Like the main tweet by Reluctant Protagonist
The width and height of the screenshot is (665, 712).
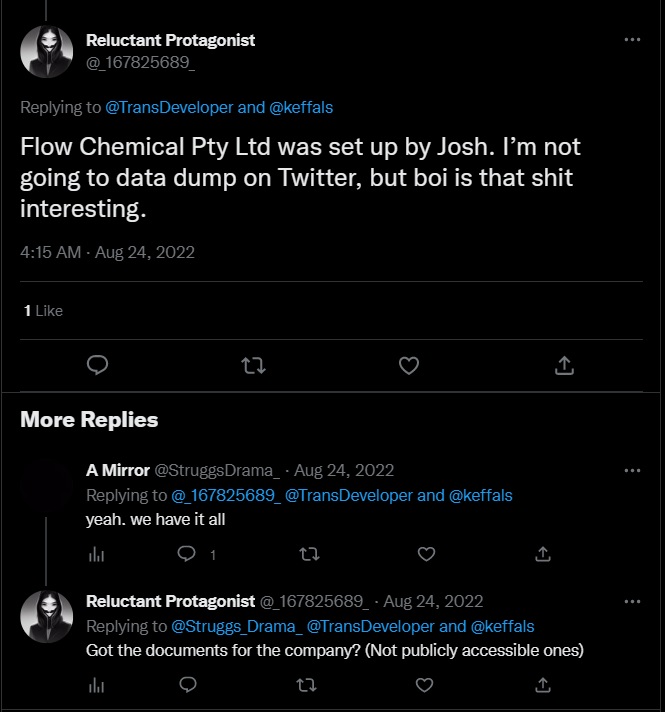click(409, 366)
